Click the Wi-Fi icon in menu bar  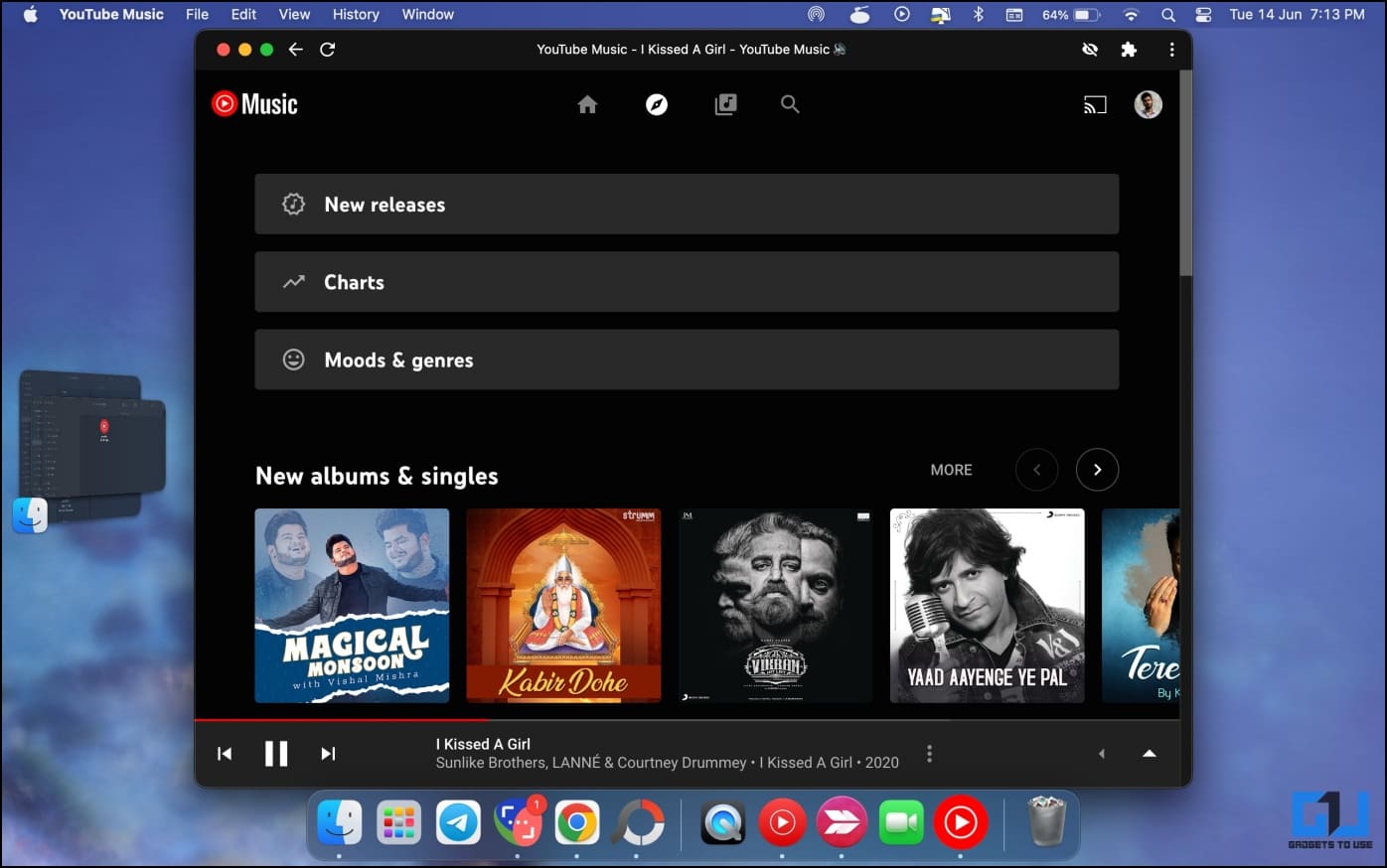pyautogui.click(x=1131, y=14)
